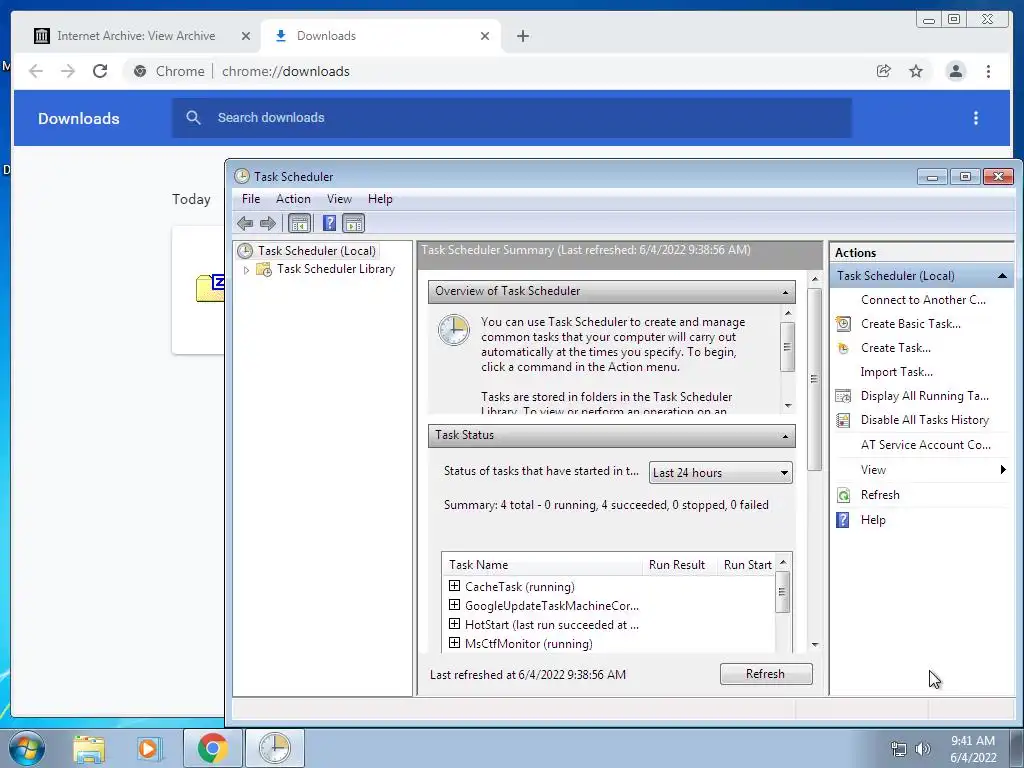Viewport: 1024px width, 768px height.
Task: Open a new Chrome tab
Action: pyautogui.click(x=522, y=36)
